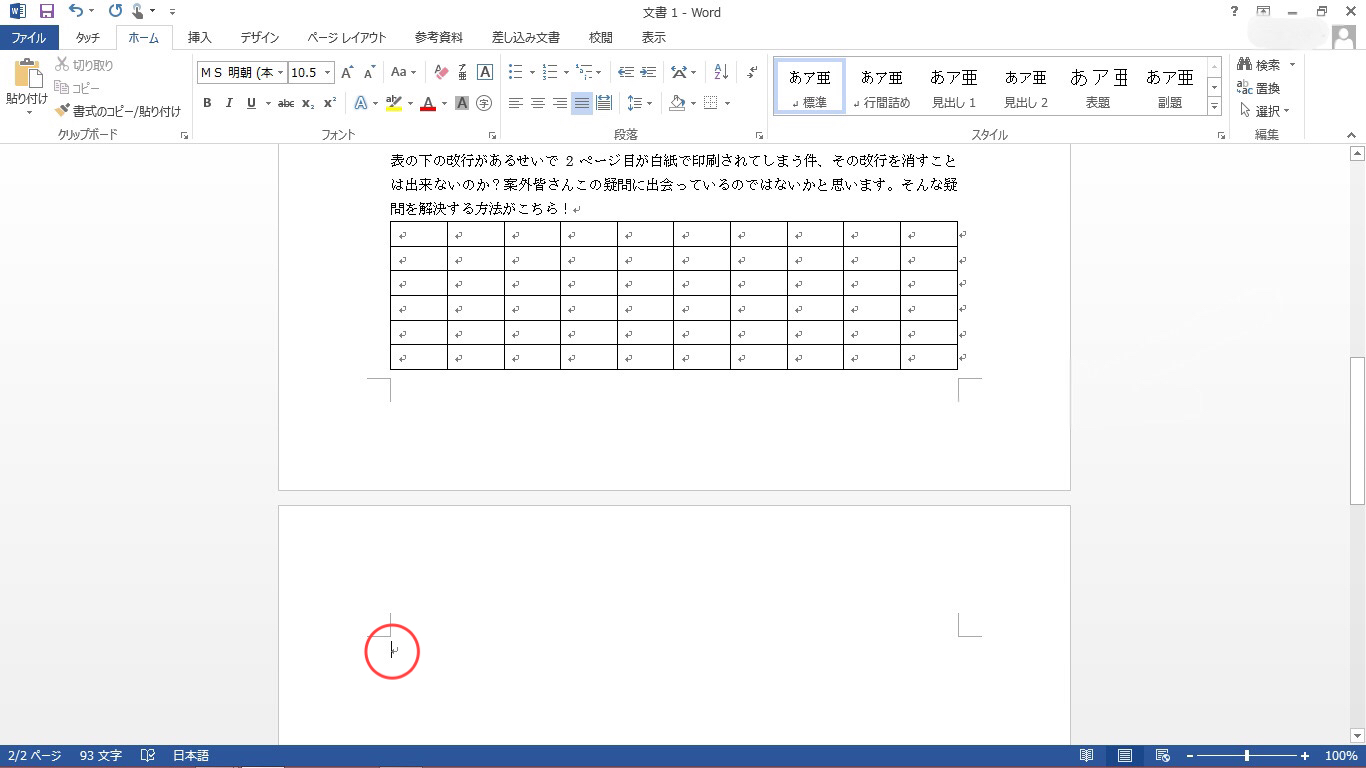Click the Increase Indent icon
The height and width of the screenshot is (768, 1366).
click(648, 72)
